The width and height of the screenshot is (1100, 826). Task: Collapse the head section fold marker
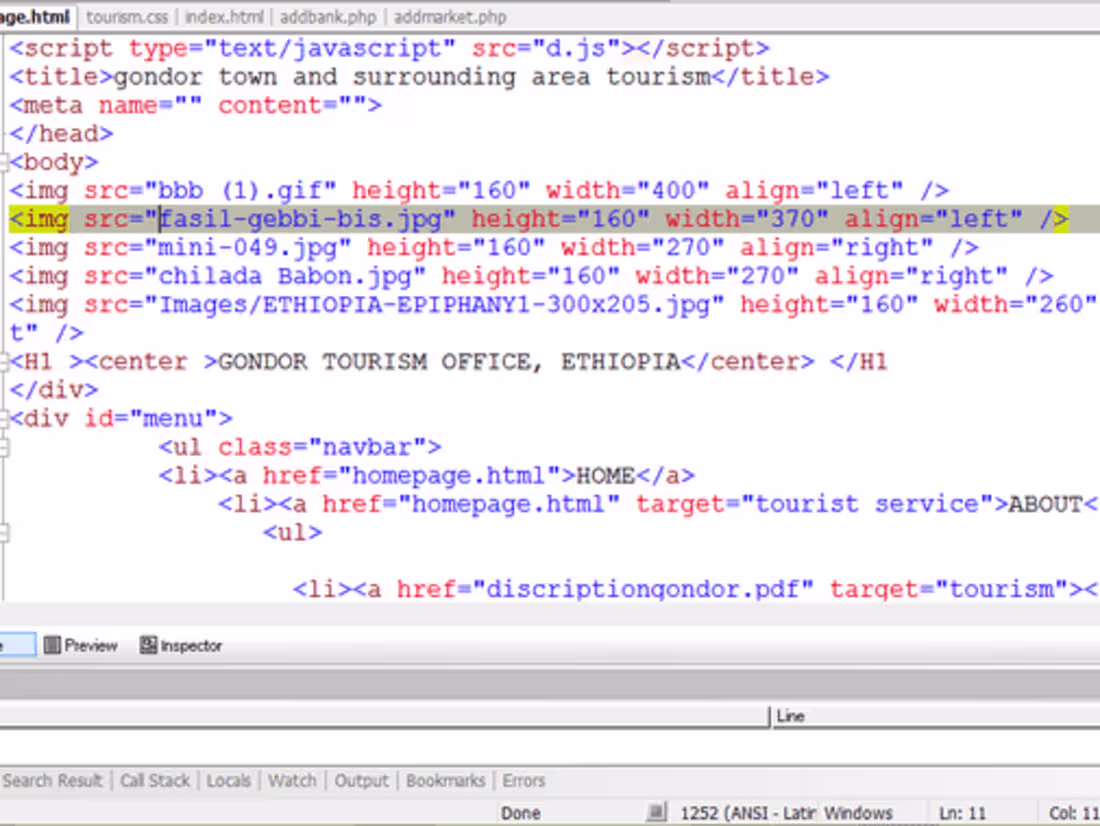pos(4,133)
